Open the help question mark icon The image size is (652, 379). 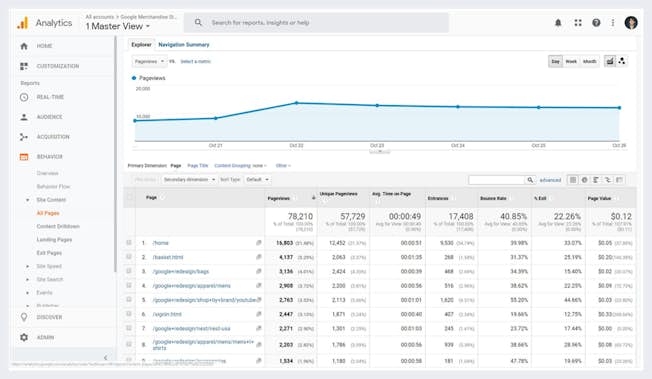click(x=596, y=23)
